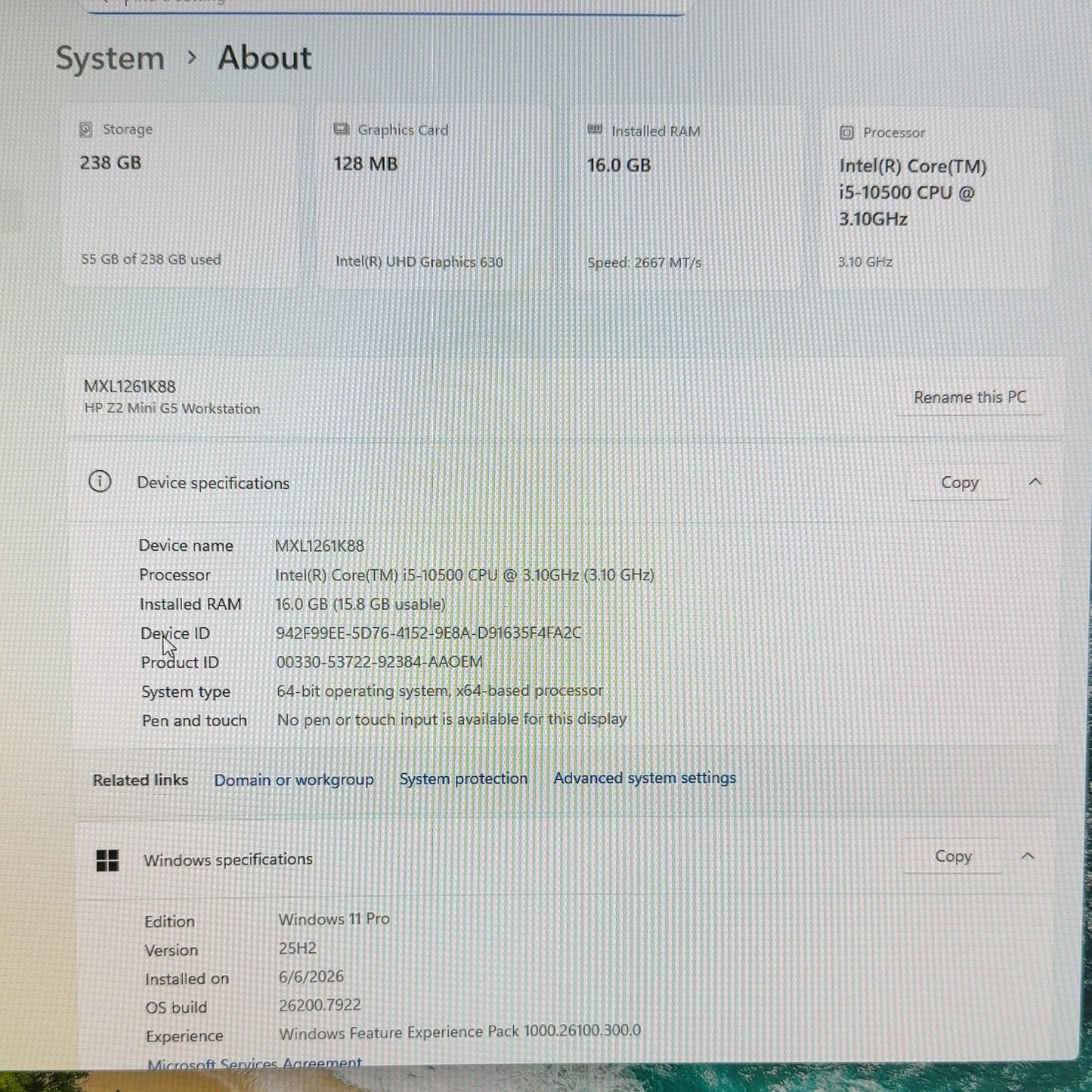The width and height of the screenshot is (1092, 1092).
Task: Click the MXL1261K88 PC name heading
Action: click(130, 387)
